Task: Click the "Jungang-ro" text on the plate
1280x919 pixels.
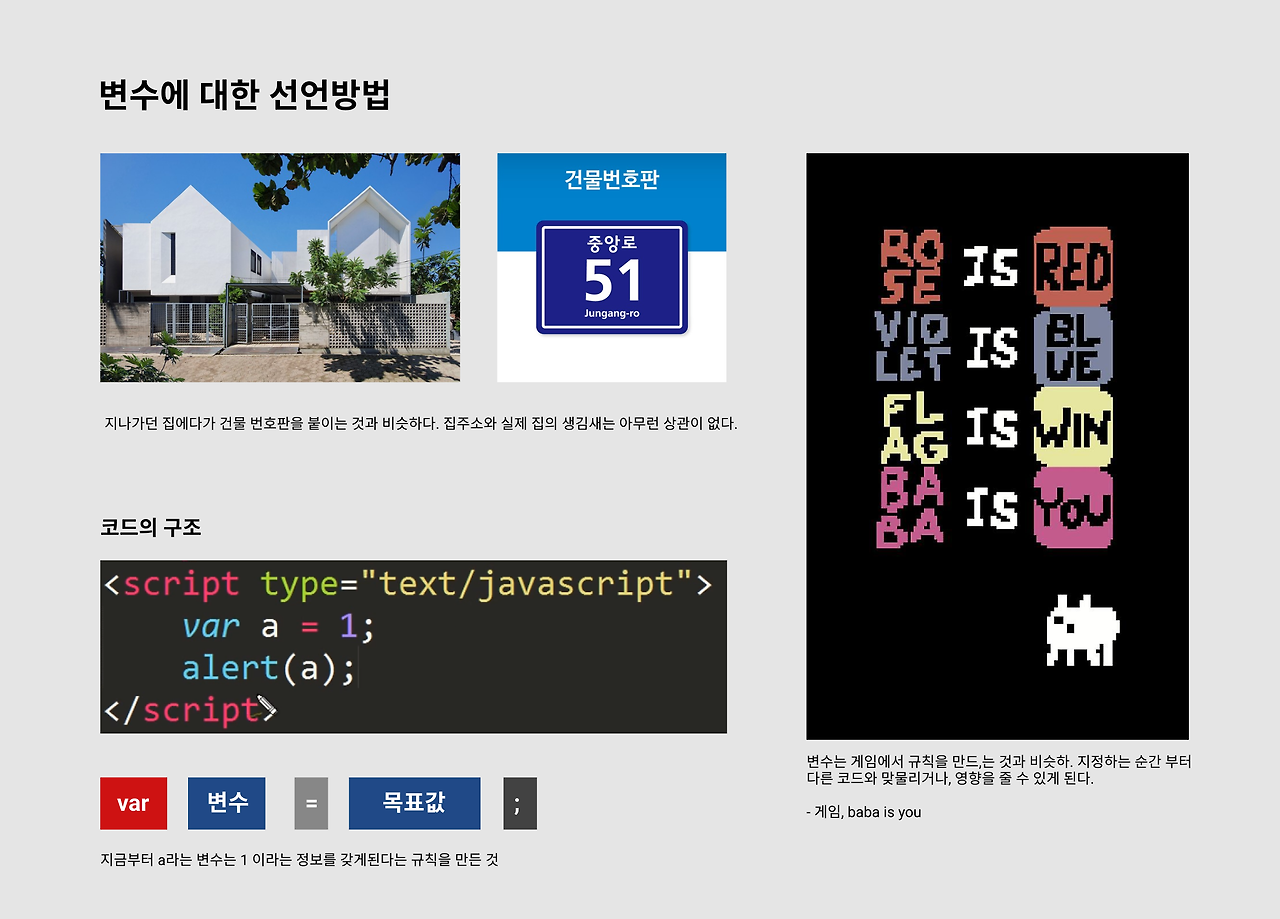Action: coord(612,314)
